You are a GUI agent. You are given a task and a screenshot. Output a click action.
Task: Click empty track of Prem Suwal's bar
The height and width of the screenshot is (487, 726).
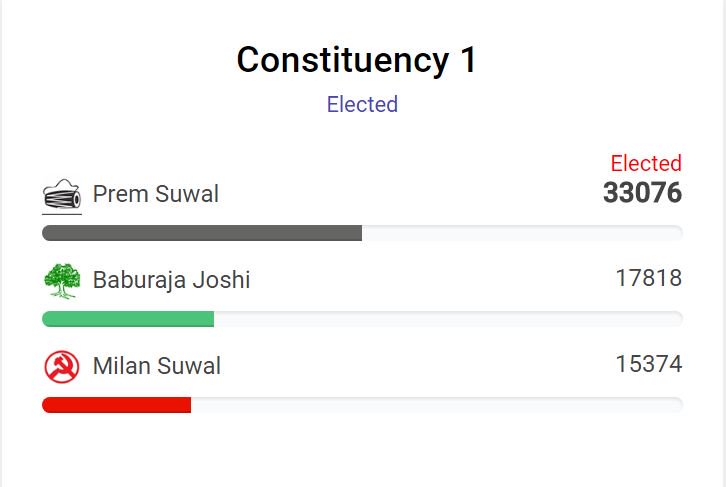click(x=522, y=233)
